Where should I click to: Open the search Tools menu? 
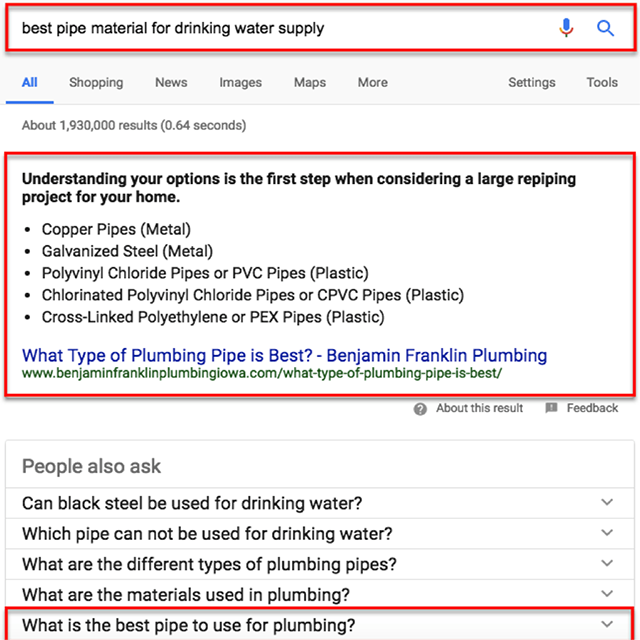pos(602,82)
